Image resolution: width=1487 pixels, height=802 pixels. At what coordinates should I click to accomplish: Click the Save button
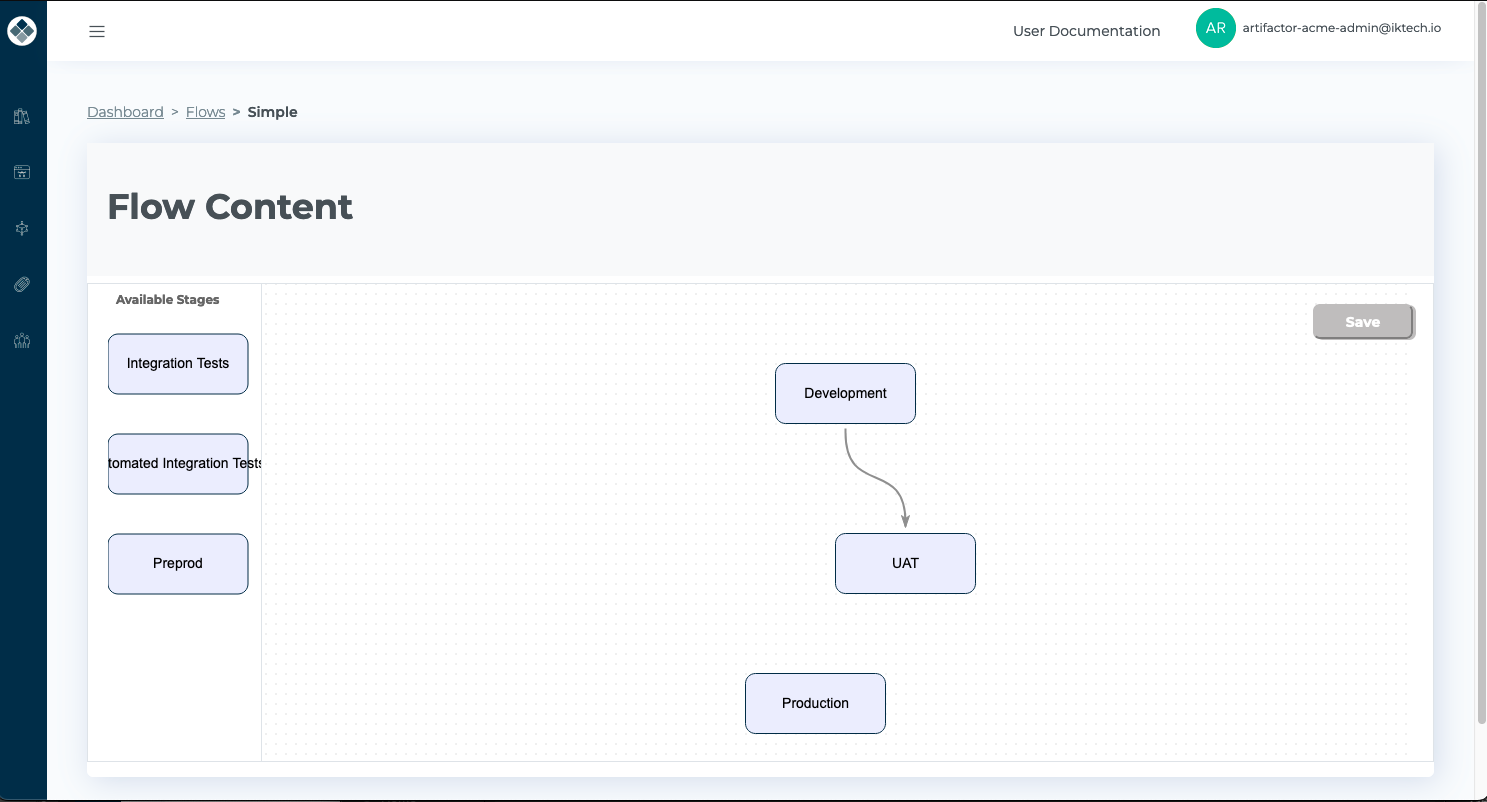tap(1362, 321)
